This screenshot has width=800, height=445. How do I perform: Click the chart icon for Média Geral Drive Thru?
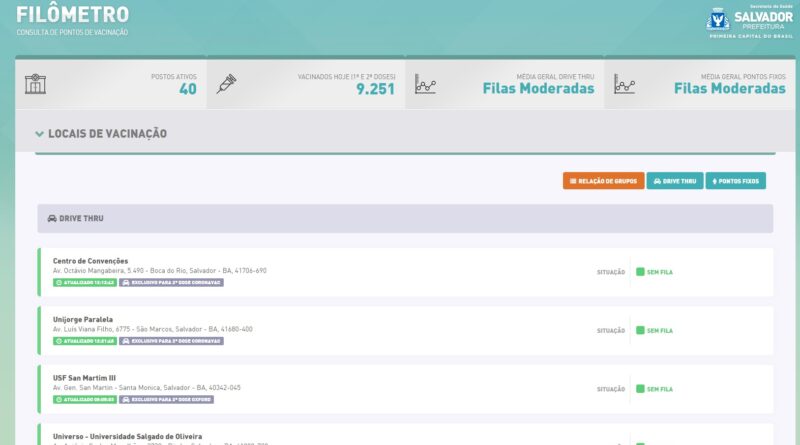coord(426,84)
